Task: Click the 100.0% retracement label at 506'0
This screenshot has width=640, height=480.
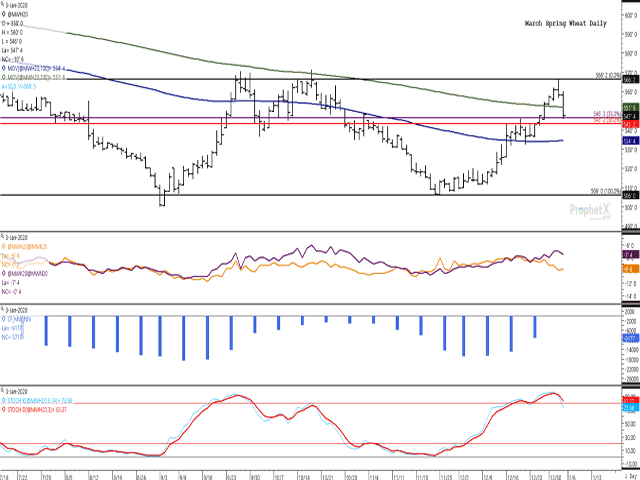Action: click(606, 191)
